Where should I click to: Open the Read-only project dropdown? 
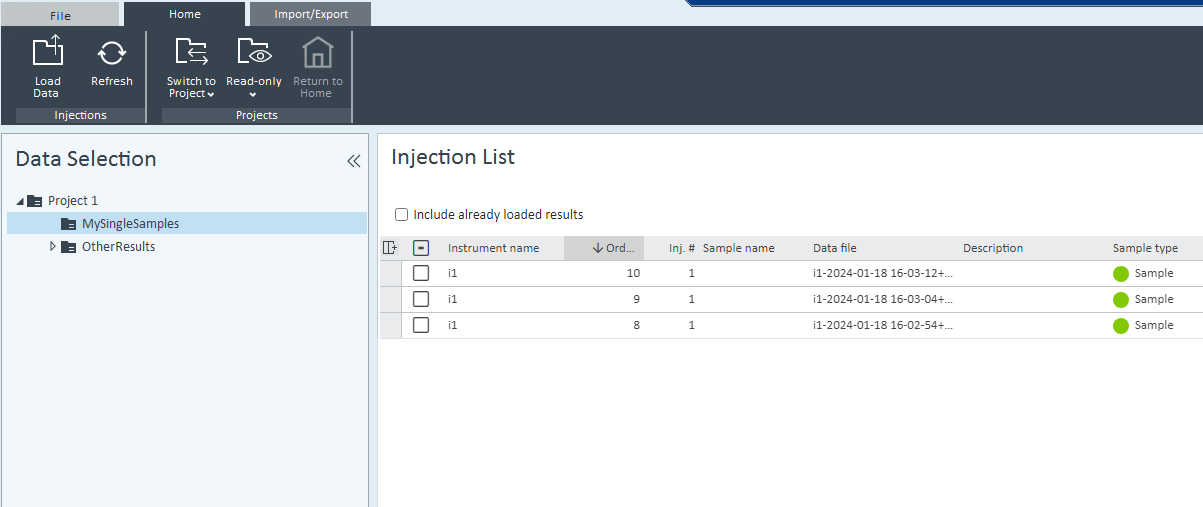point(253,68)
